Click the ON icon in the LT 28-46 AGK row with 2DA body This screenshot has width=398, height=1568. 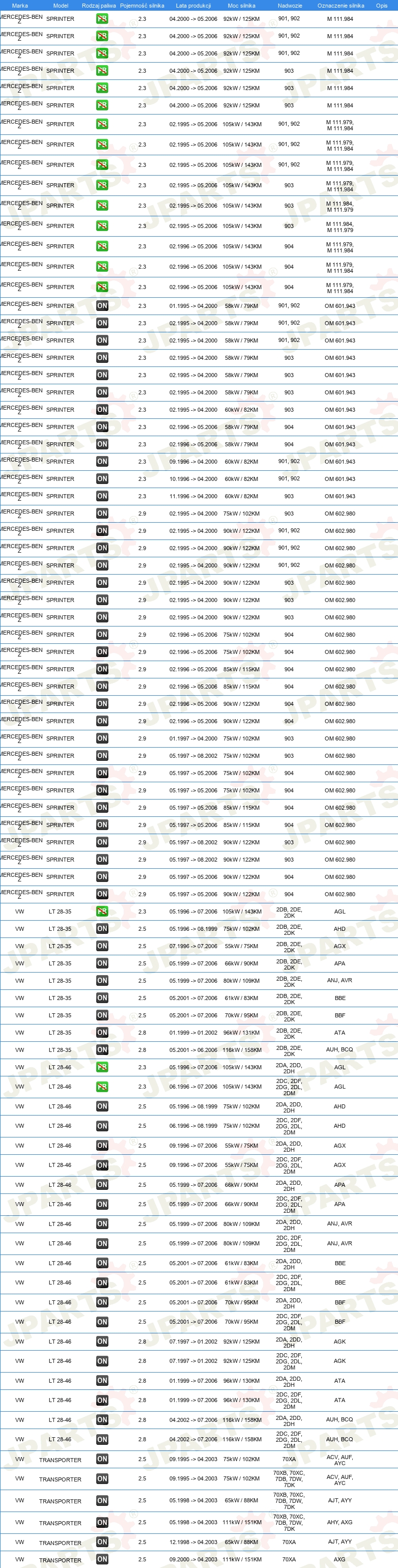[x=102, y=1342]
